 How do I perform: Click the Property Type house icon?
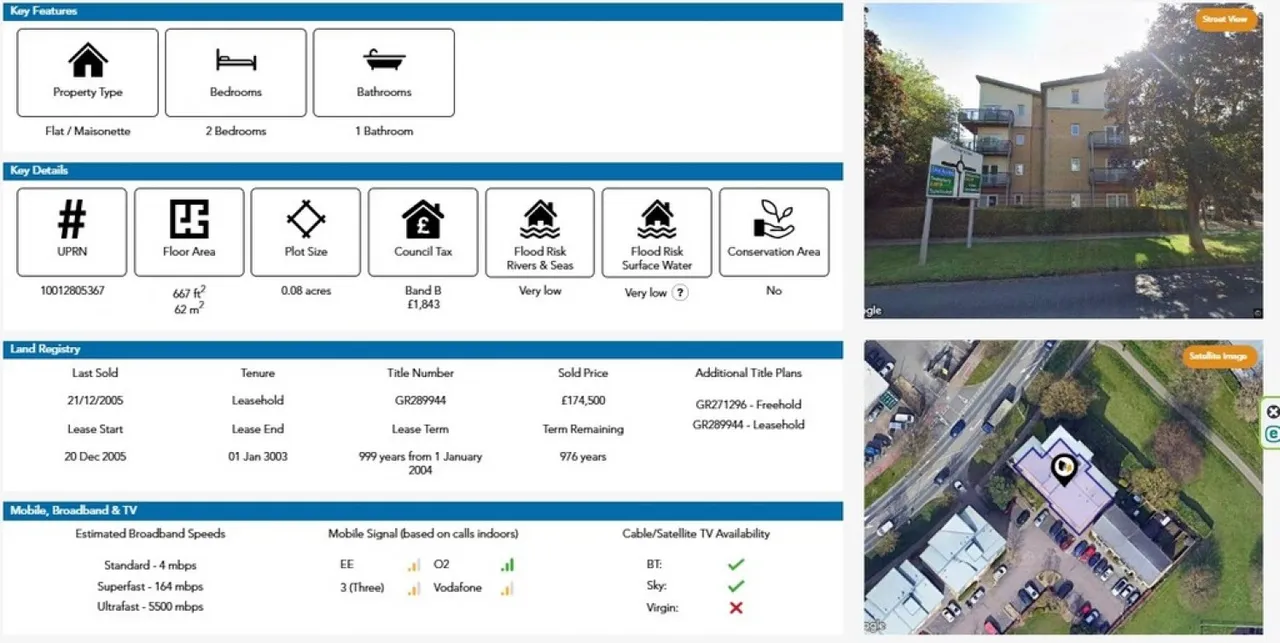(88, 61)
